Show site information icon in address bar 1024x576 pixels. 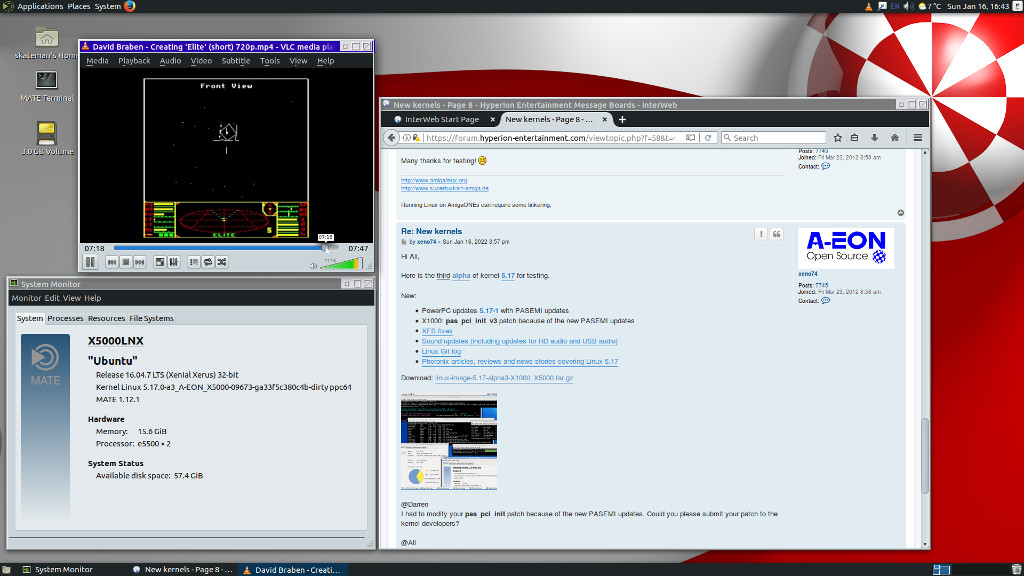click(406, 138)
